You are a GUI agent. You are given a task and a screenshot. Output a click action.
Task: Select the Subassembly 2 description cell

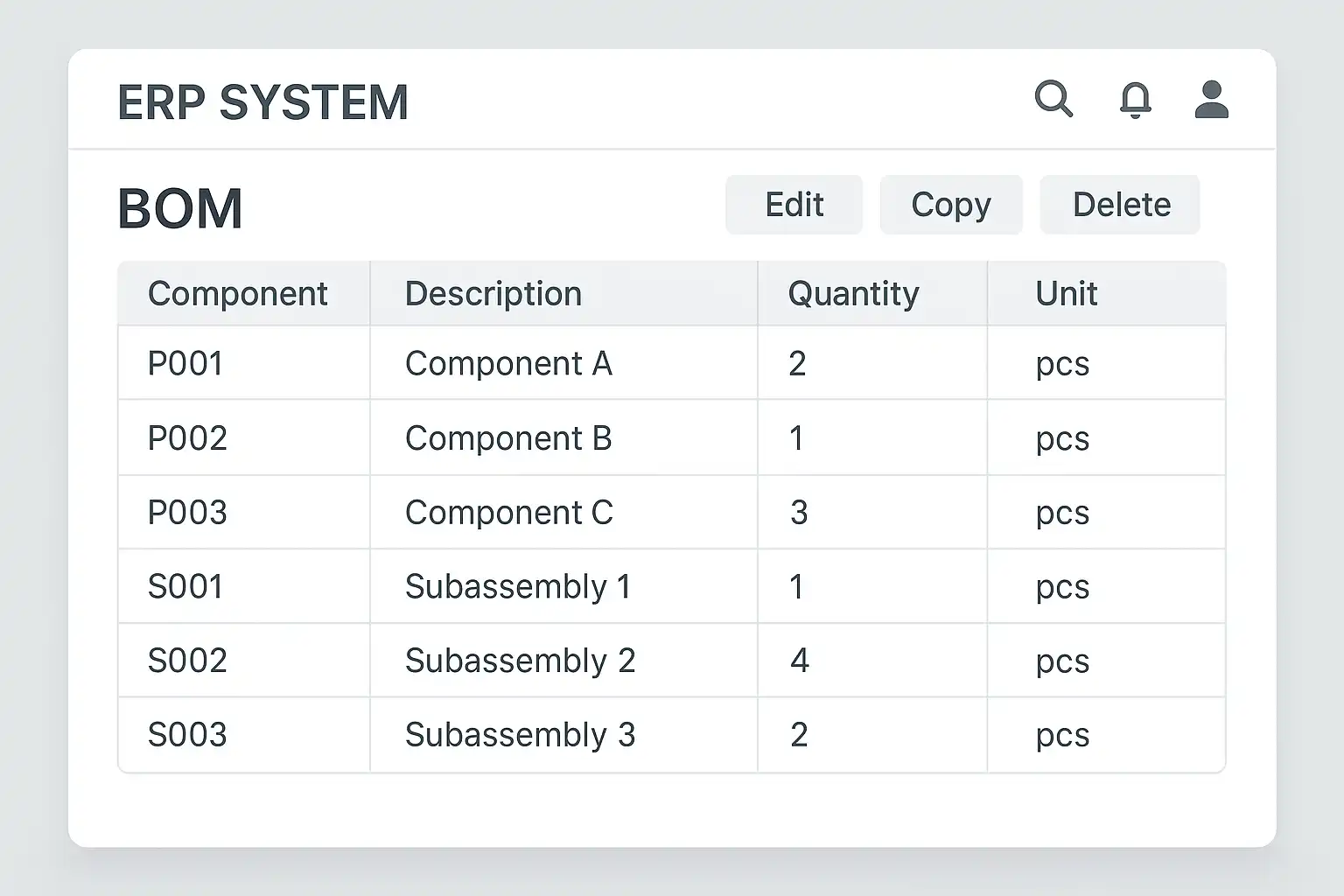point(520,661)
